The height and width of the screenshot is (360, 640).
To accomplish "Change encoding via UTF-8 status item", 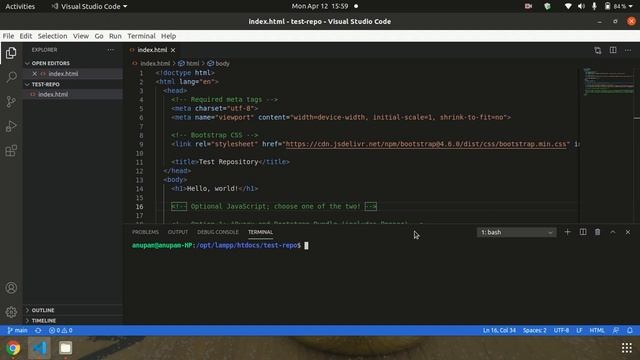I will click(561, 330).
